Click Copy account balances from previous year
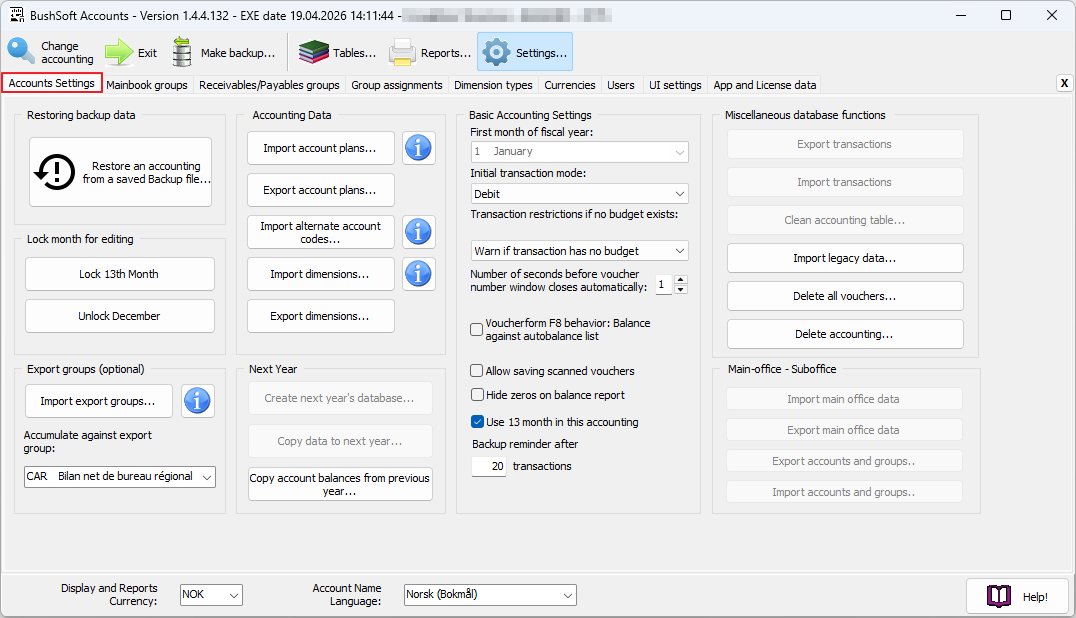 point(340,484)
